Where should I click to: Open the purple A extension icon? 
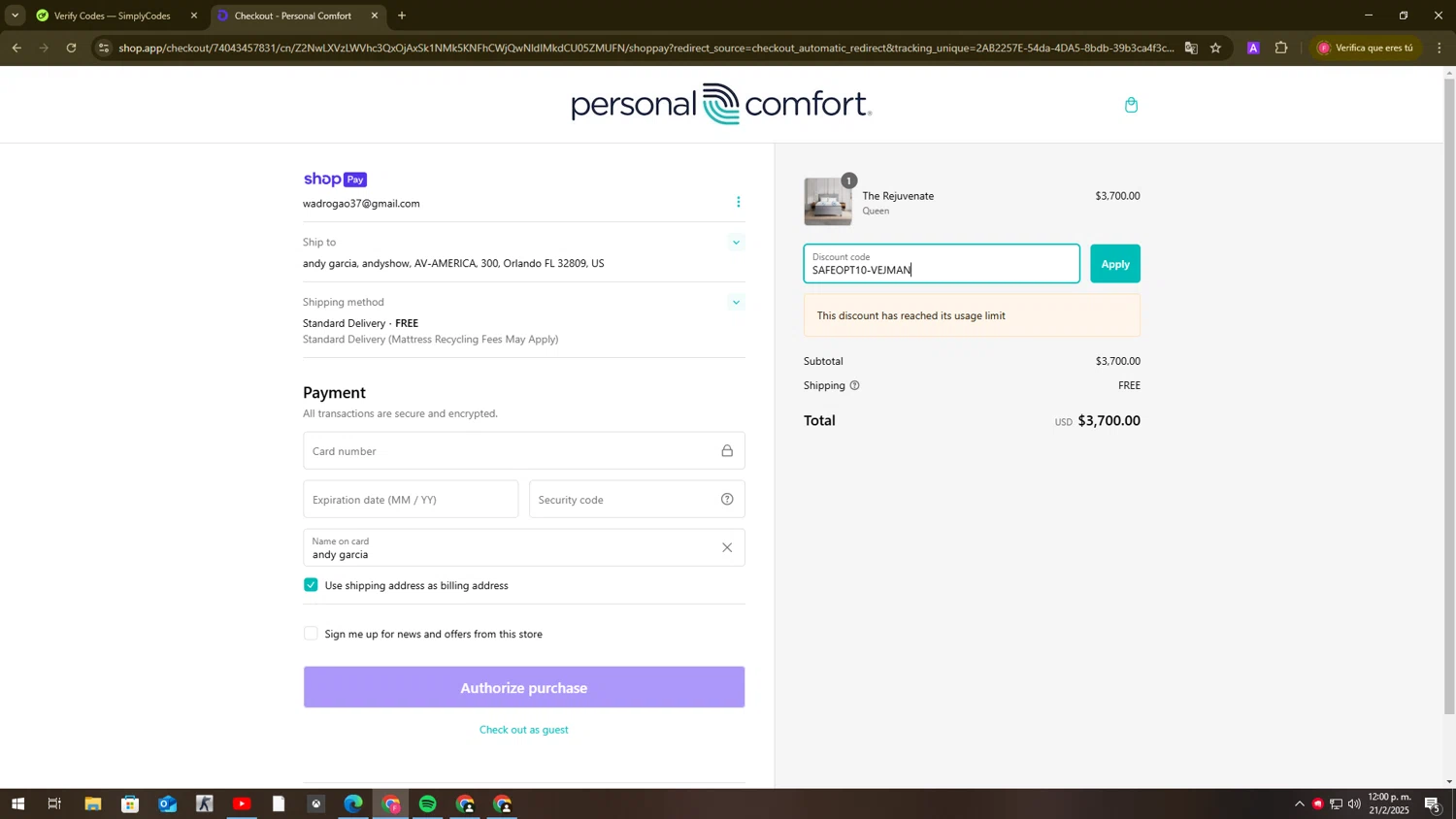(x=1253, y=48)
